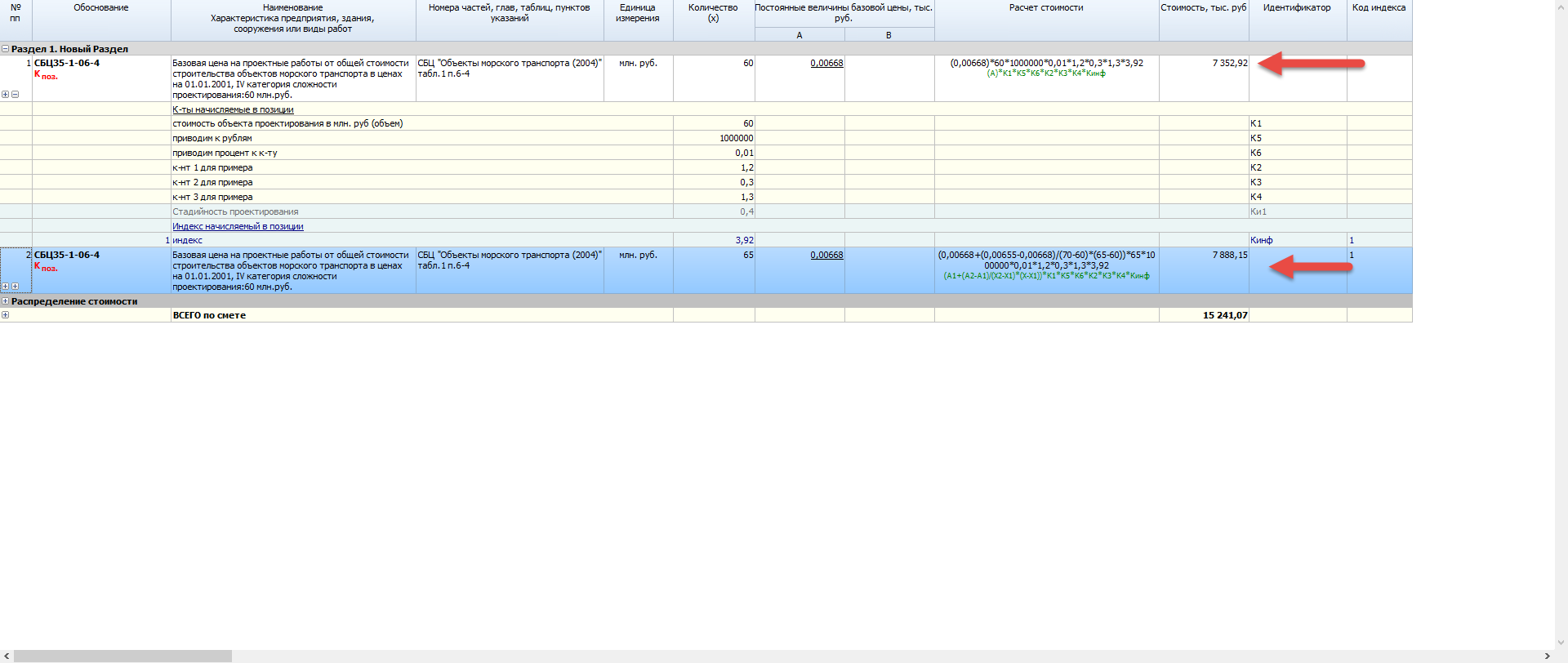Click the Код индекса column header
Image resolution: width=1568 pixels, height=663 pixels.
(1379, 20)
